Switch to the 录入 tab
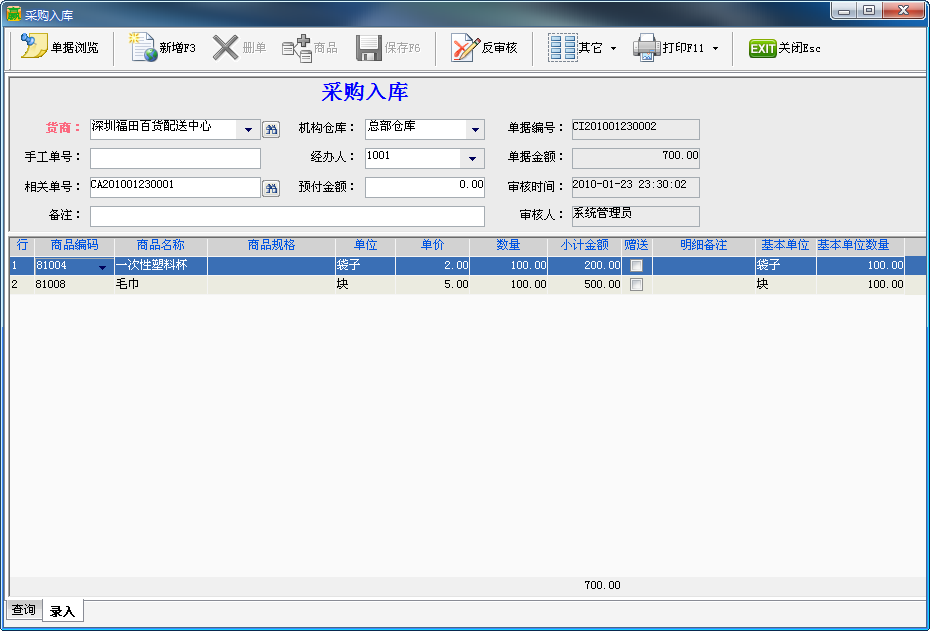This screenshot has height=631, width=930. pos(62,611)
